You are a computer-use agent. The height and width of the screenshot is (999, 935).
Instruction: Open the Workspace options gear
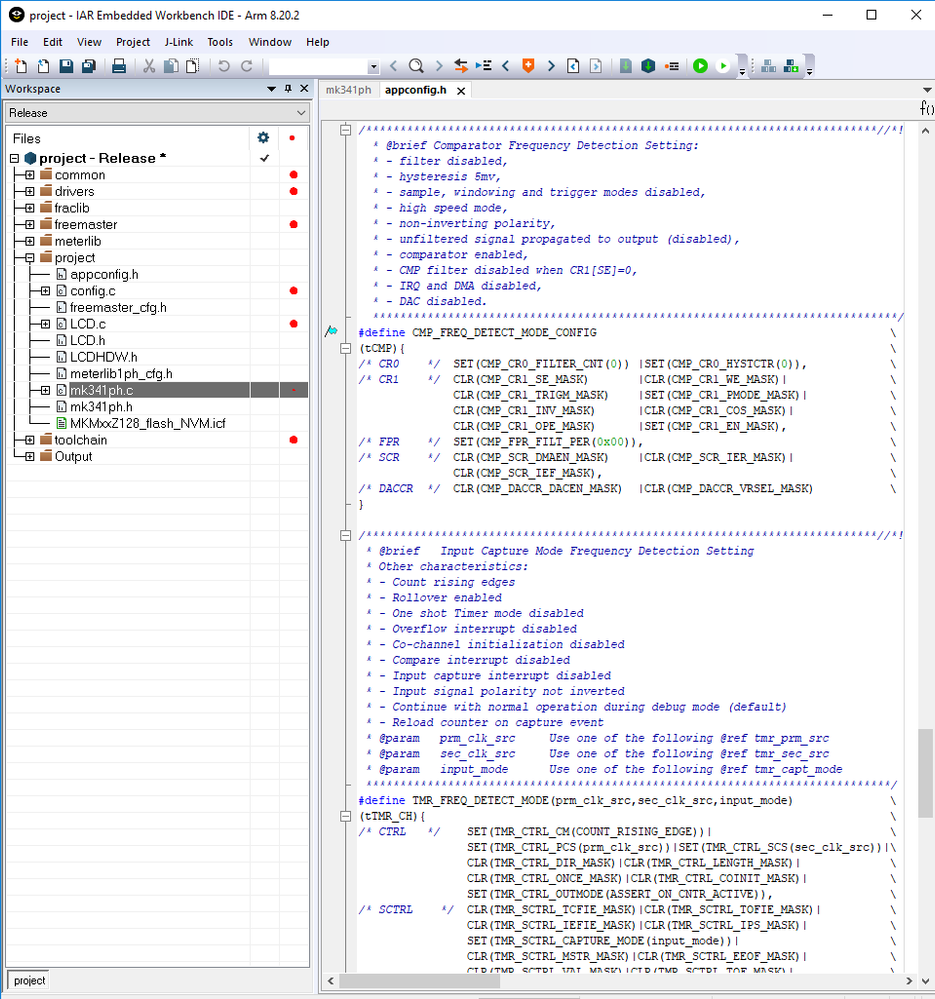pos(262,138)
